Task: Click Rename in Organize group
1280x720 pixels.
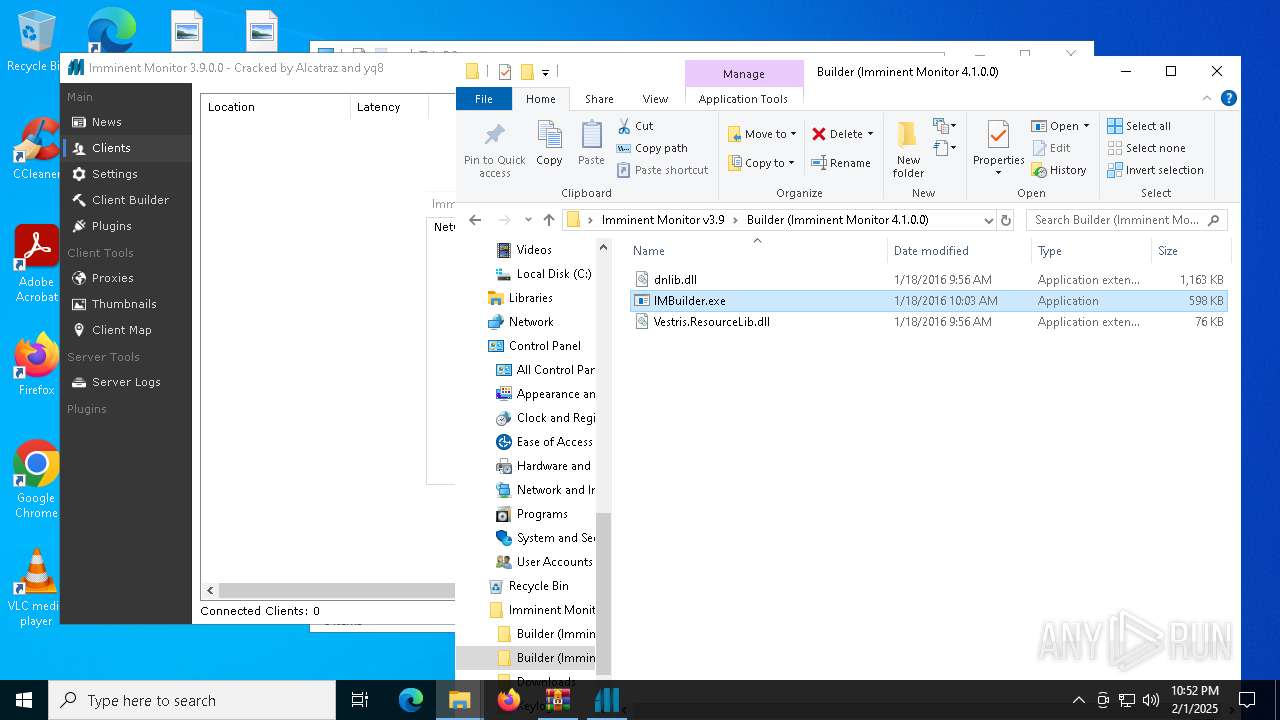Action: (x=840, y=163)
